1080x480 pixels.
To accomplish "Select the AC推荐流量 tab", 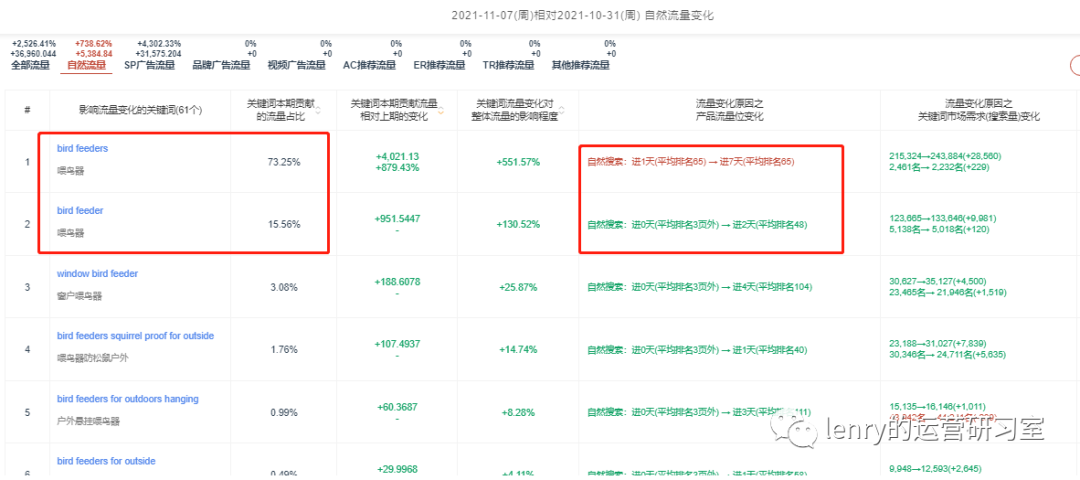I will pyautogui.click(x=370, y=66).
